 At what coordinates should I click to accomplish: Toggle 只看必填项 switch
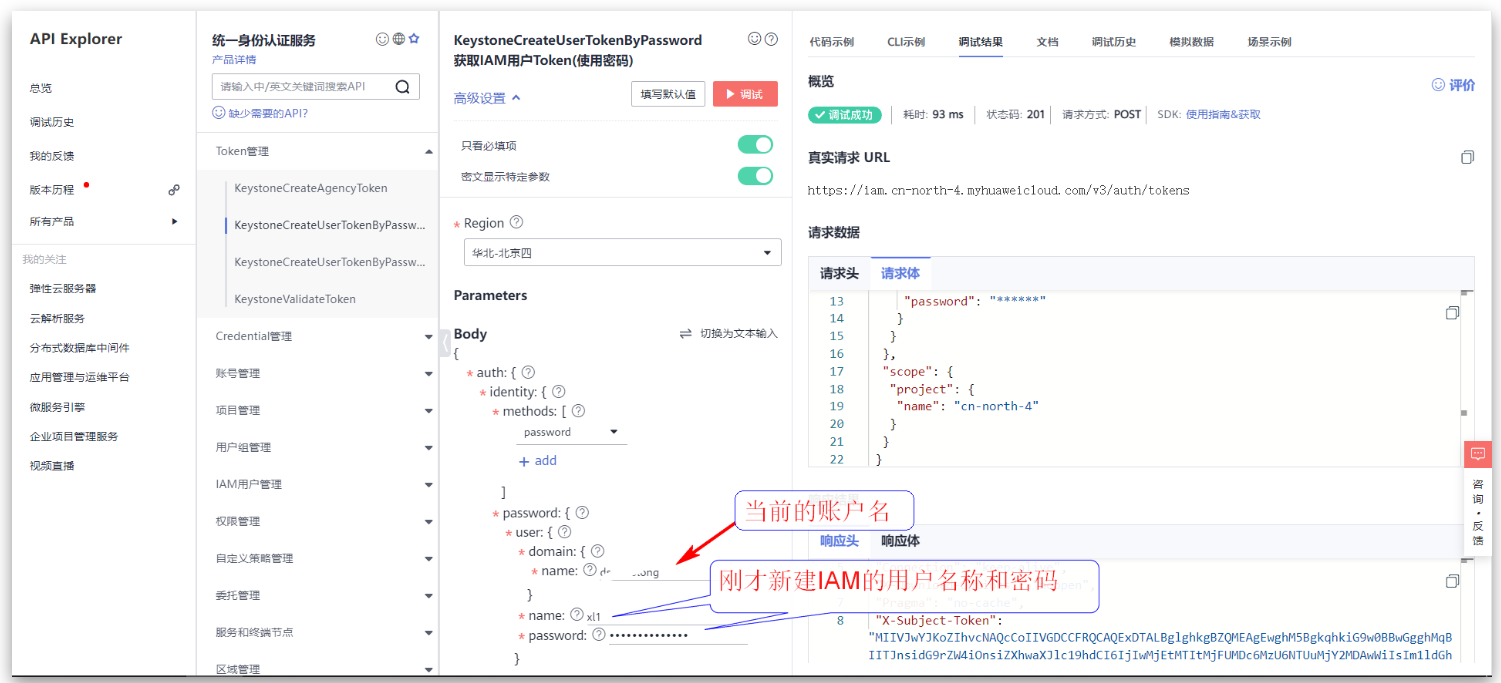[755, 145]
